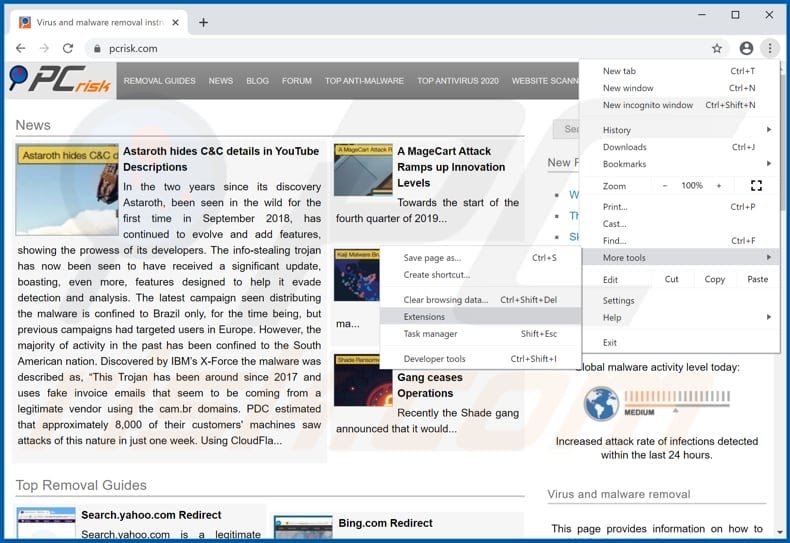Click Cut in the Edit row
The image size is (790, 543).
(x=671, y=279)
